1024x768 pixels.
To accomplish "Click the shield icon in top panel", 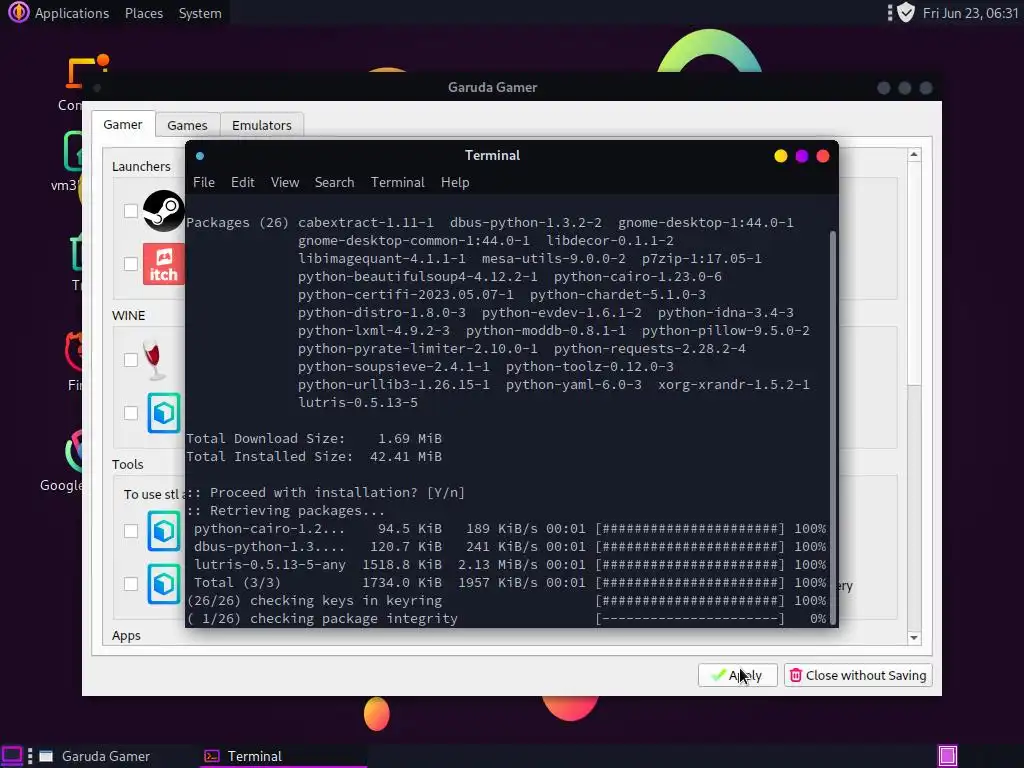I will [x=906, y=12].
